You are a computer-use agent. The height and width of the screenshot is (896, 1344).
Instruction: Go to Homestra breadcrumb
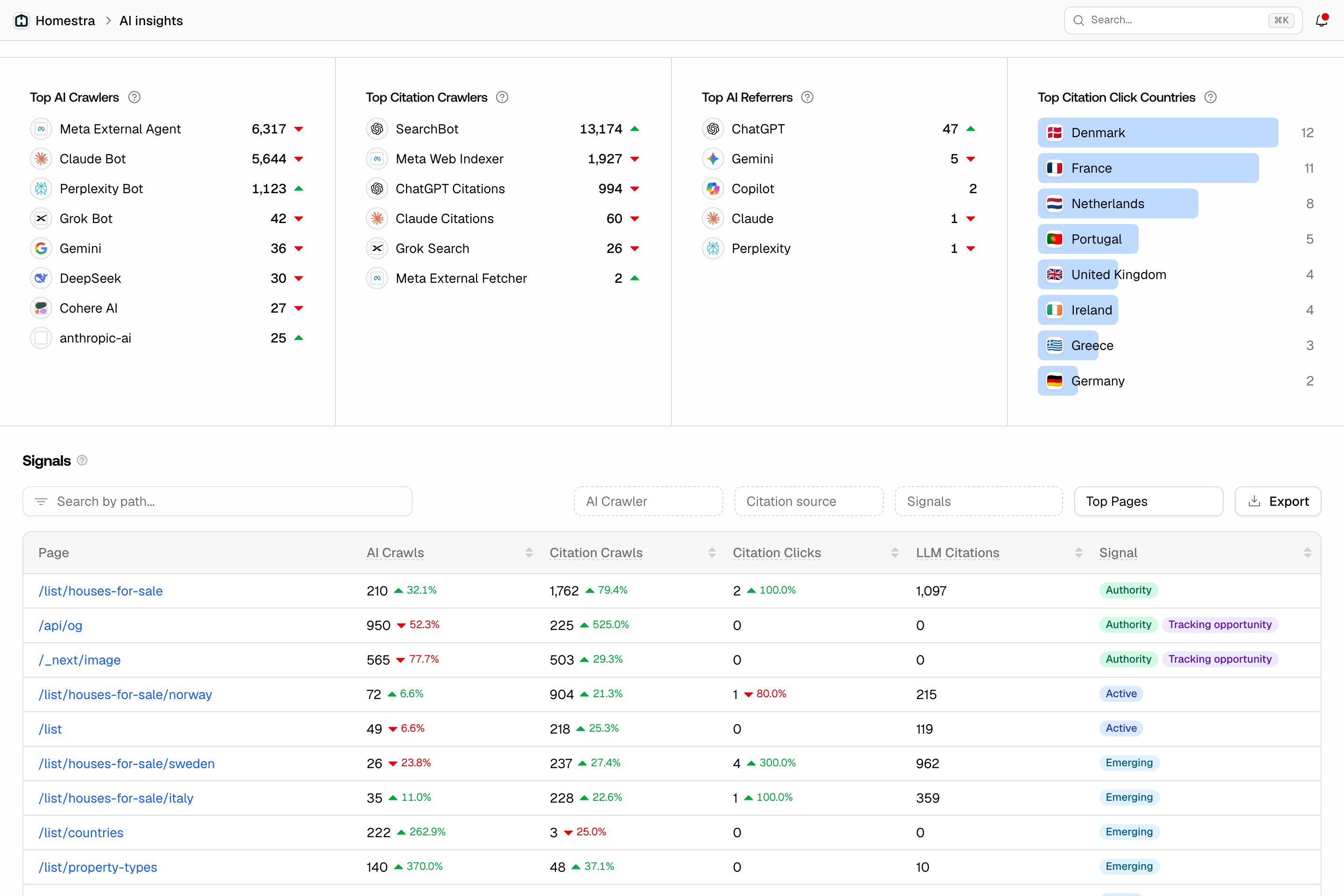(65, 21)
